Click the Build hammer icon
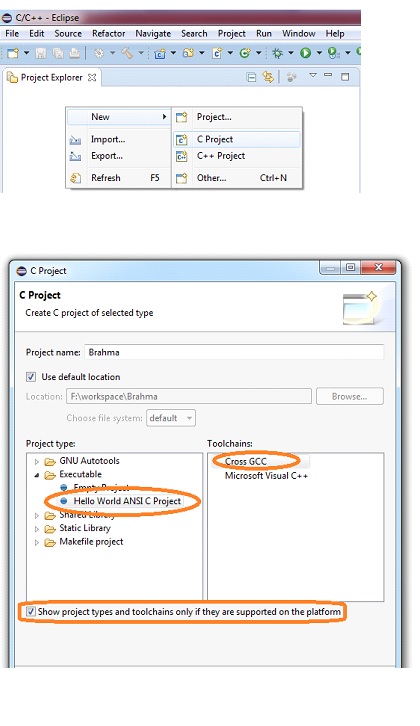This screenshot has width=420, height=726. [x=127, y=53]
